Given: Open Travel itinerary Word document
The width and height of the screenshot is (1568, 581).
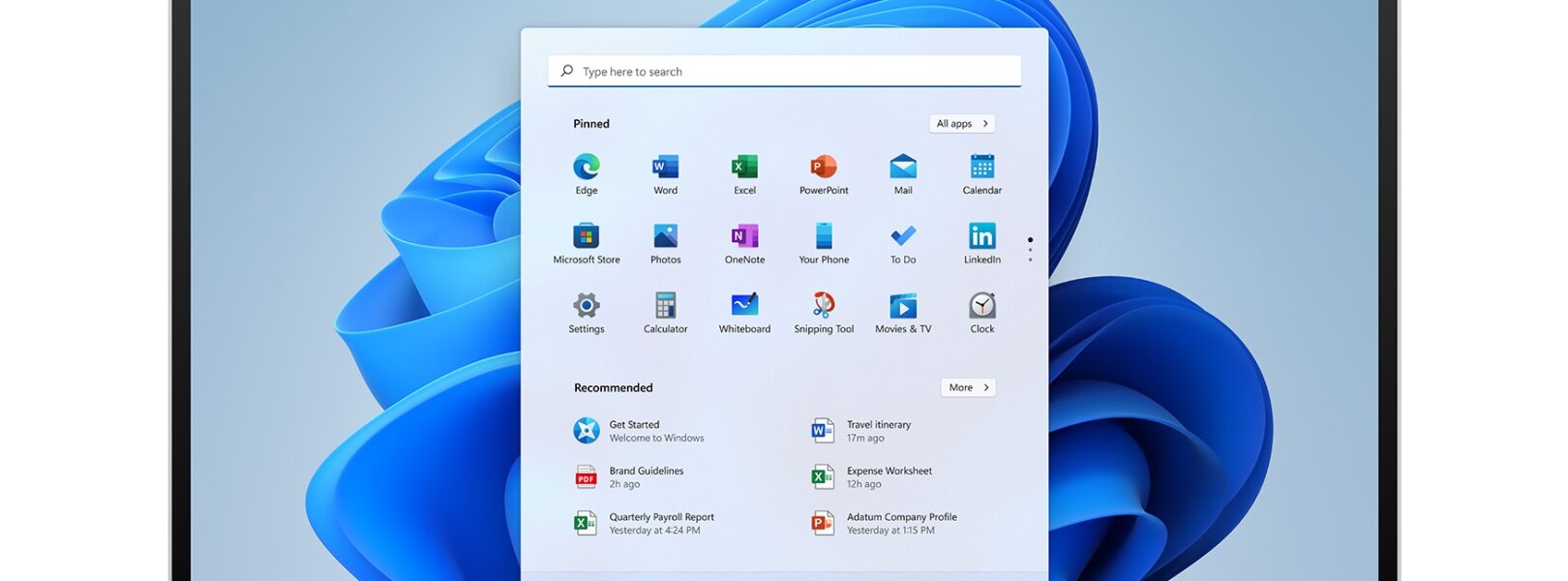Looking at the screenshot, I should tap(861, 431).
